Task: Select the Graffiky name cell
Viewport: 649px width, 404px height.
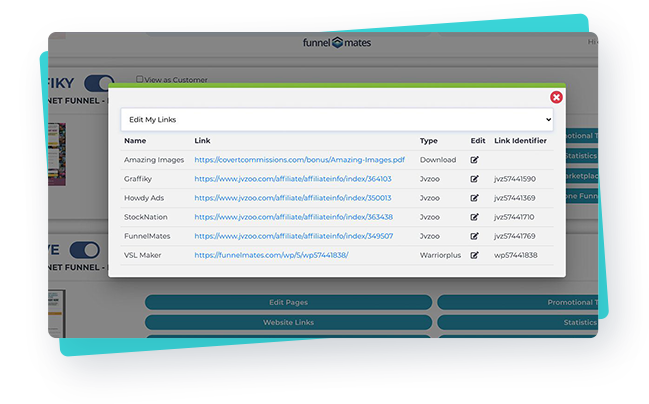Action: [138, 179]
